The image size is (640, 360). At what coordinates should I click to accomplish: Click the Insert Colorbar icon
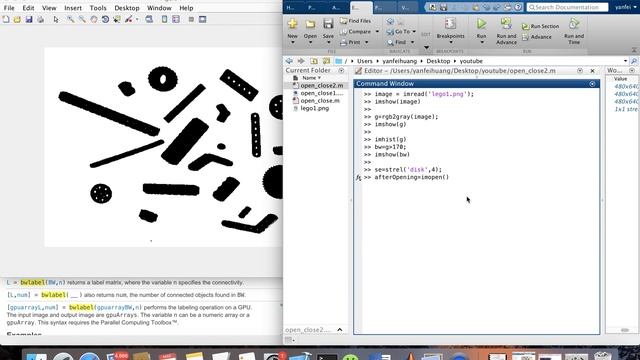(x=164, y=19)
